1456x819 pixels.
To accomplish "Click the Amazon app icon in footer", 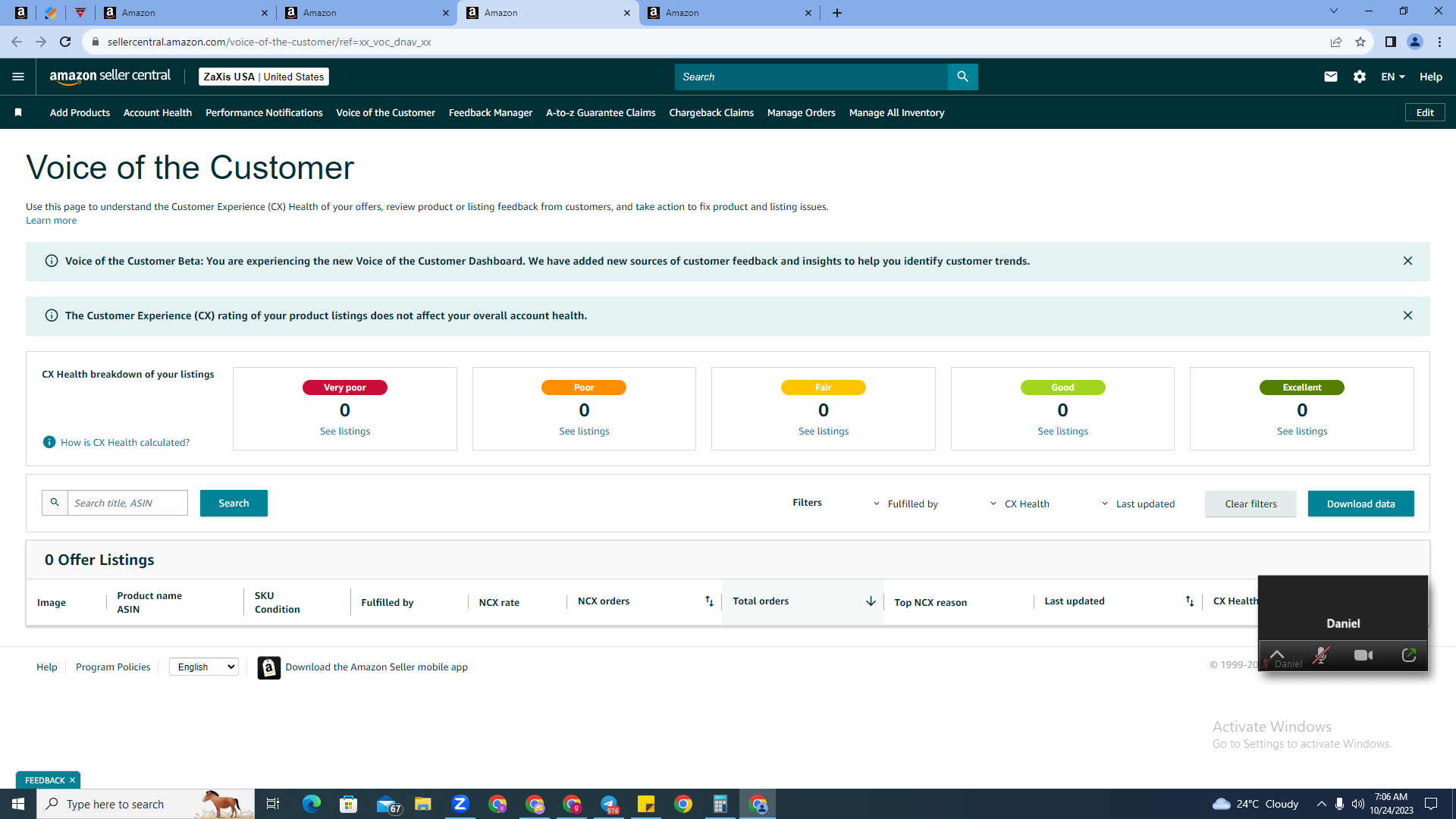I will (268, 667).
